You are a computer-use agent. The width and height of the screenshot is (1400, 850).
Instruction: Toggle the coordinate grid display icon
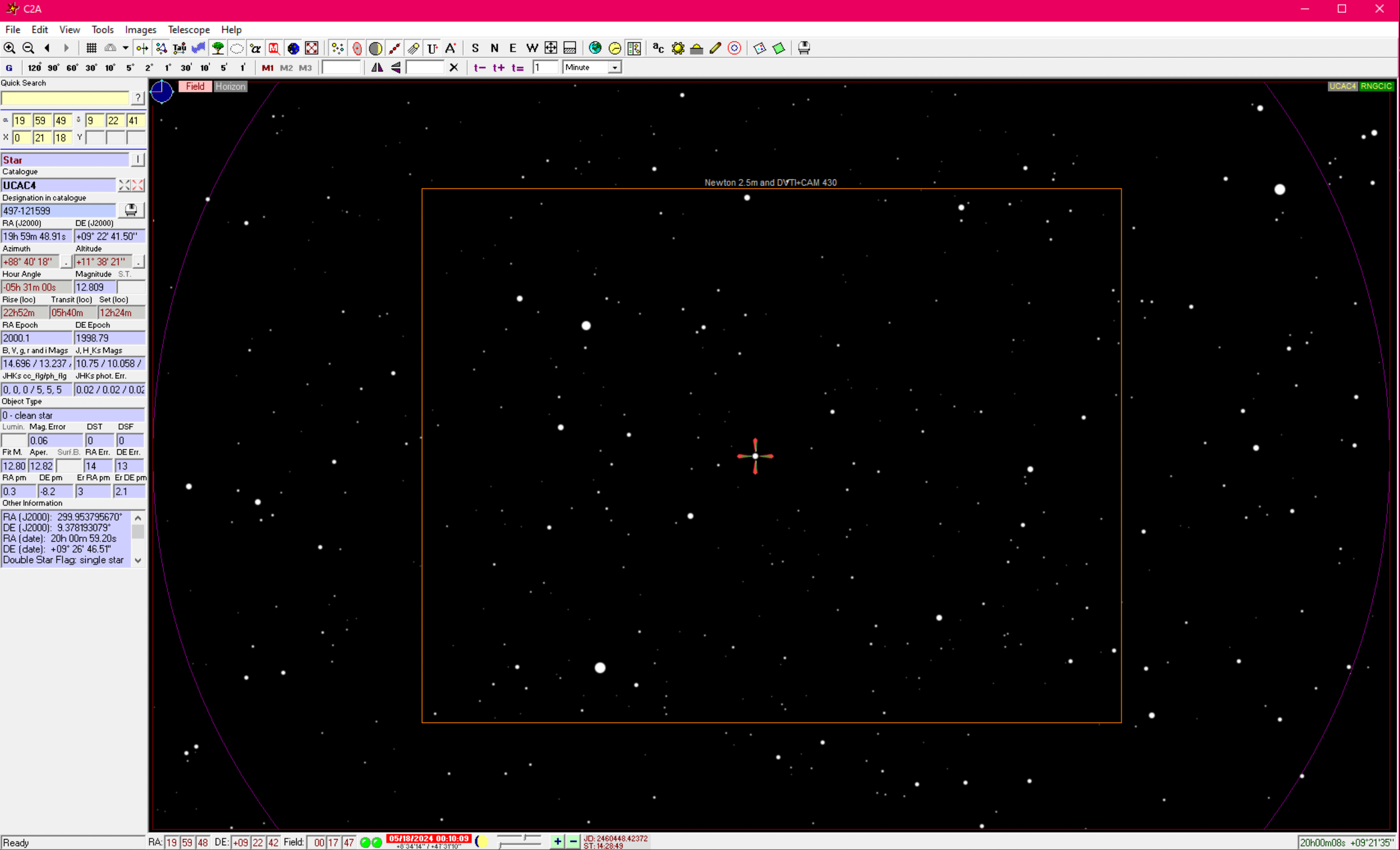[x=91, y=48]
